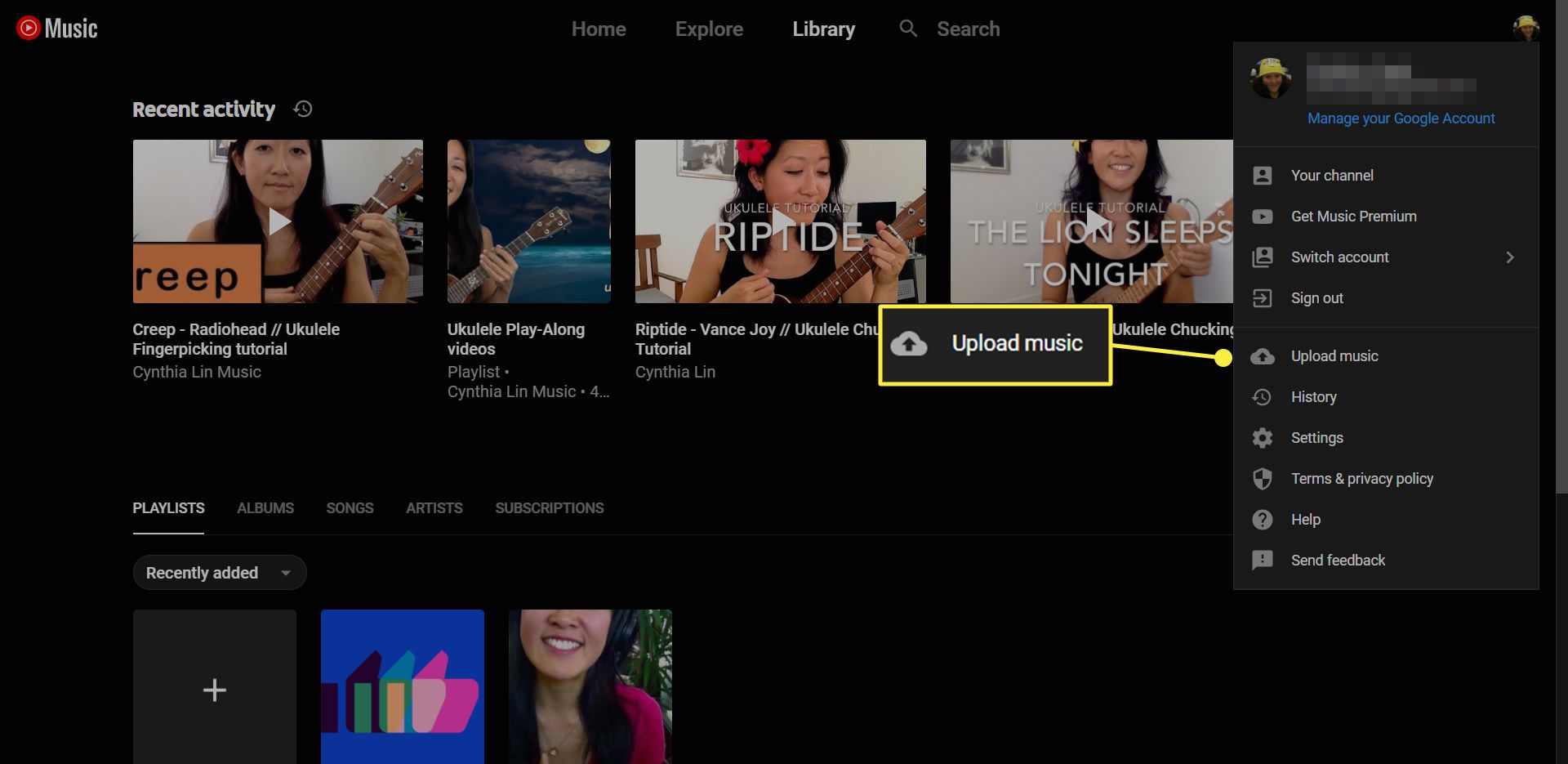Open History from the account menu
This screenshot has width=1568, height=764.
(1386, 397)
